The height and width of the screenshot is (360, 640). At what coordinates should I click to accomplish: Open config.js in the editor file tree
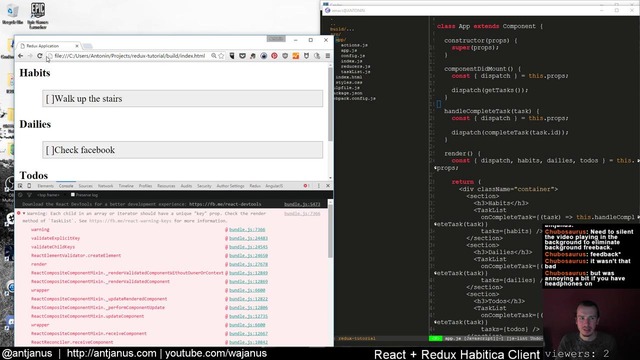[353, 56]
